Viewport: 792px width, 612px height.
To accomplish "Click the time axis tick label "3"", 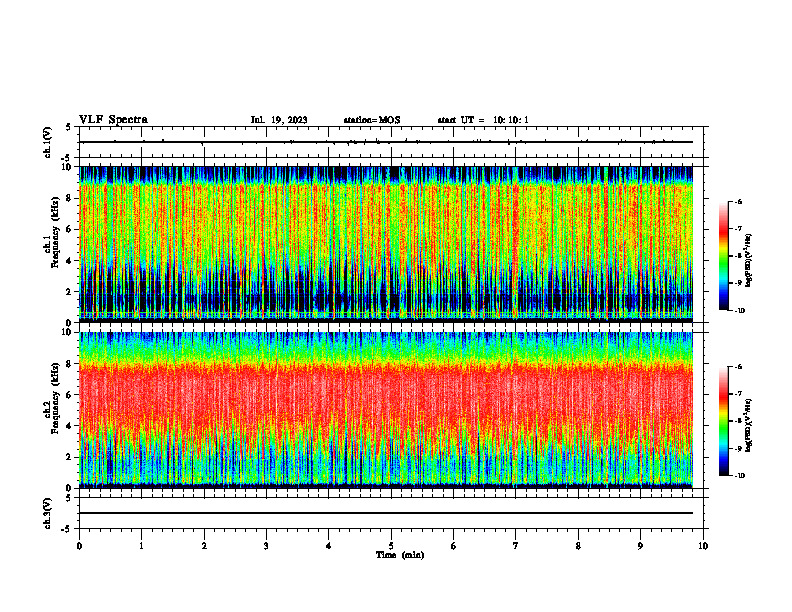I will [266, 546].
